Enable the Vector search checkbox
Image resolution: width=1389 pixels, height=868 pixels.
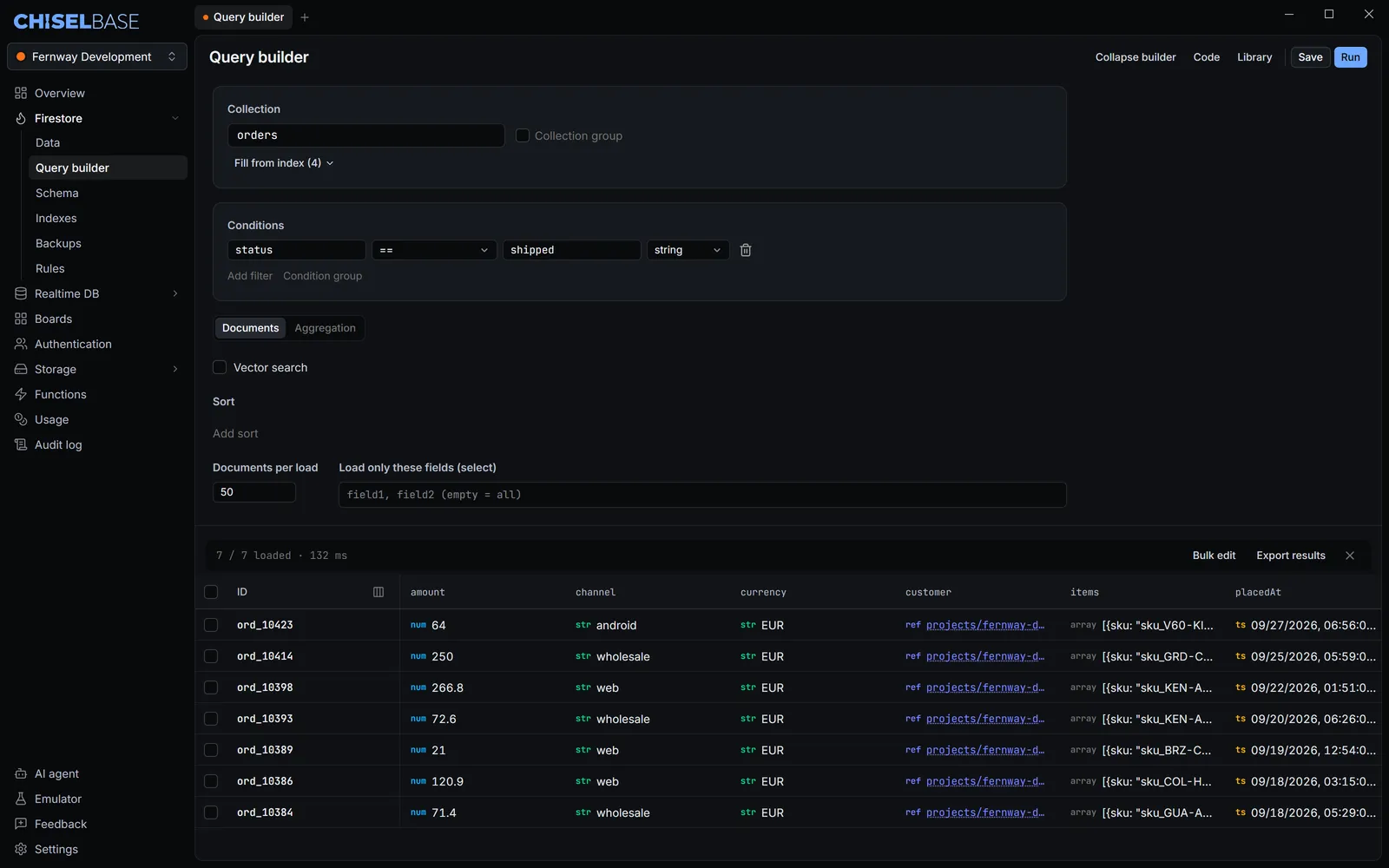click(220, 367)
